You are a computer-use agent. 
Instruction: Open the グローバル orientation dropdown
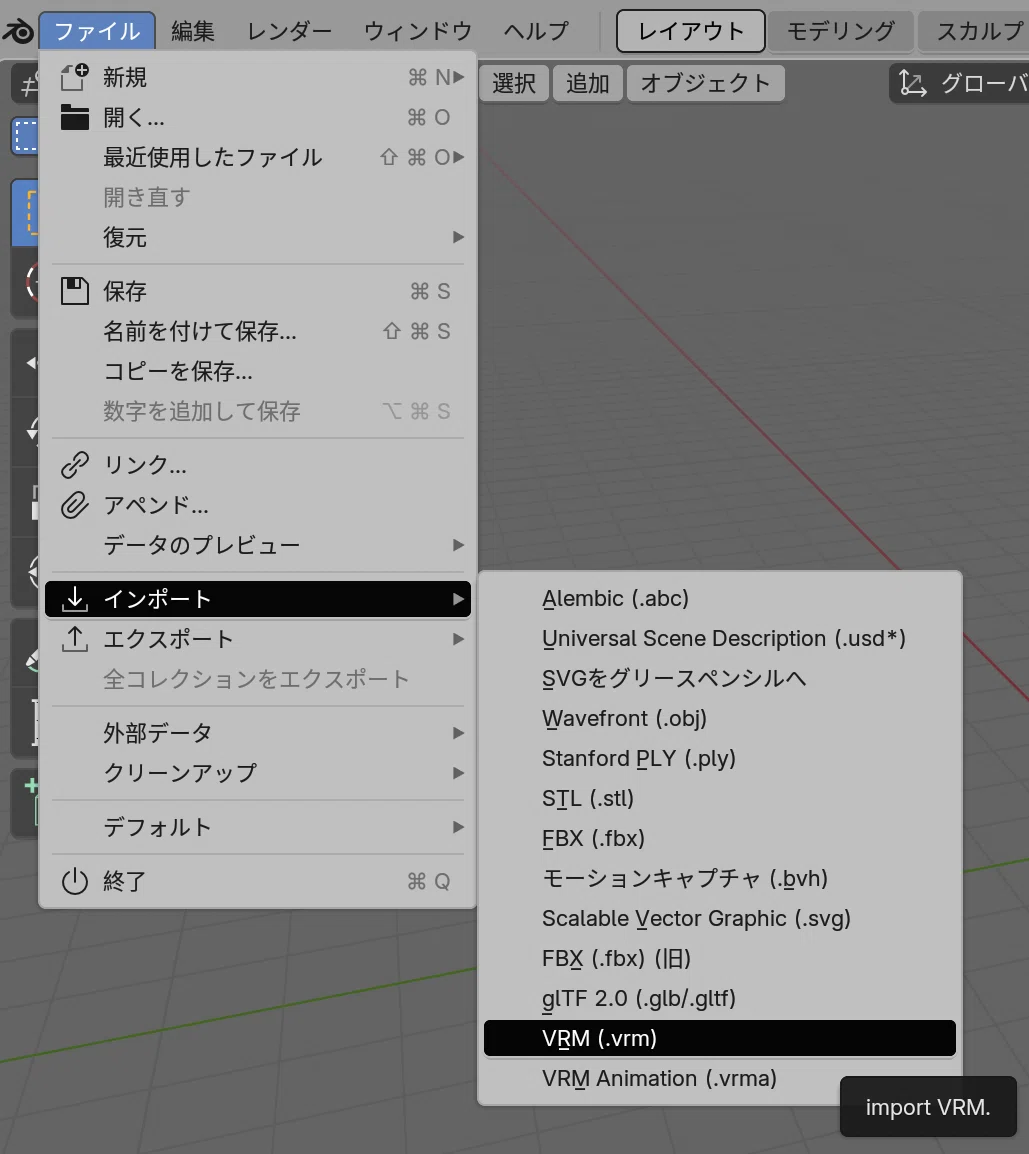pos(959,83)
